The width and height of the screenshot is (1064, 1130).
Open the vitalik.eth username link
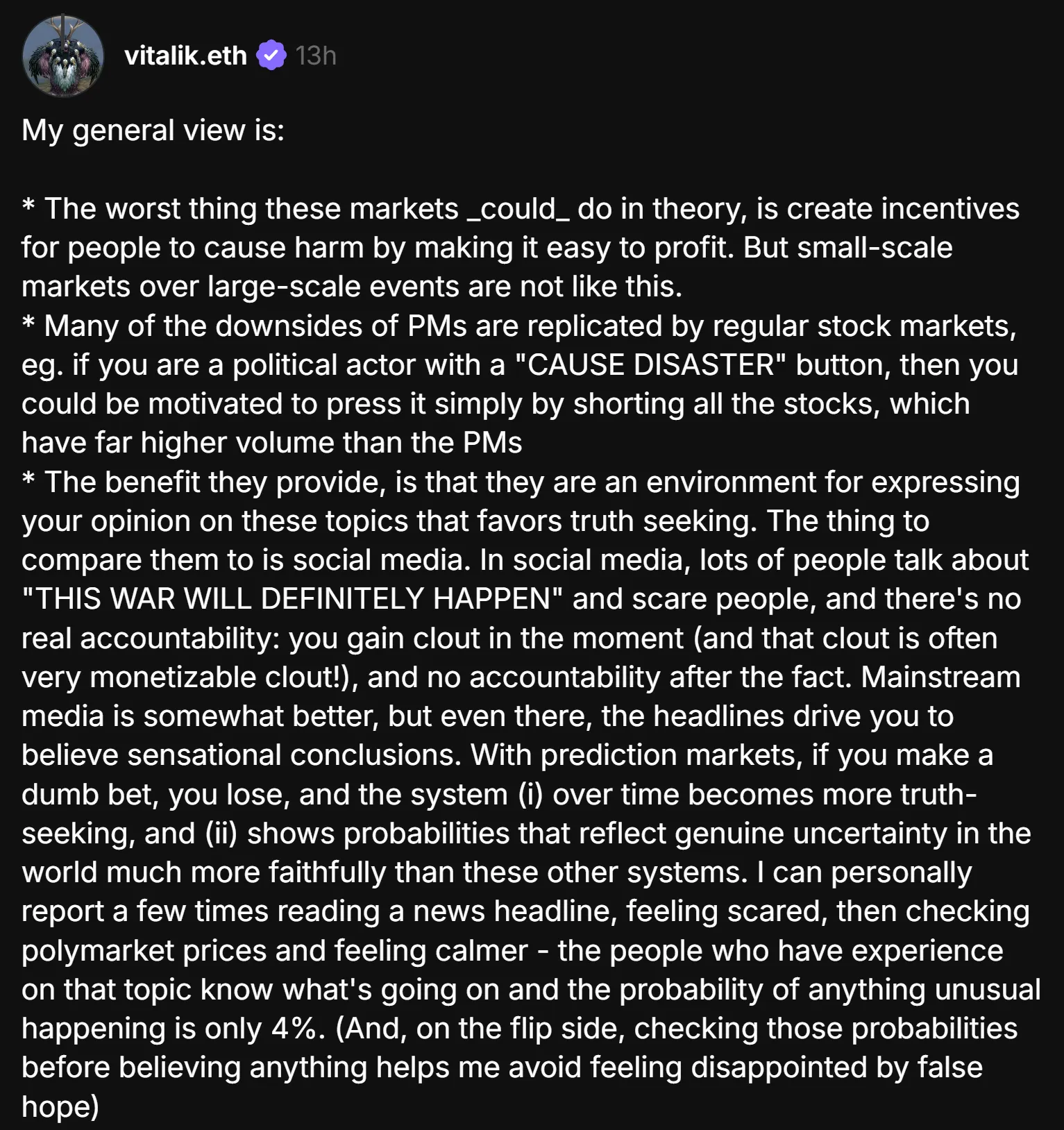(x=185, y=56)
